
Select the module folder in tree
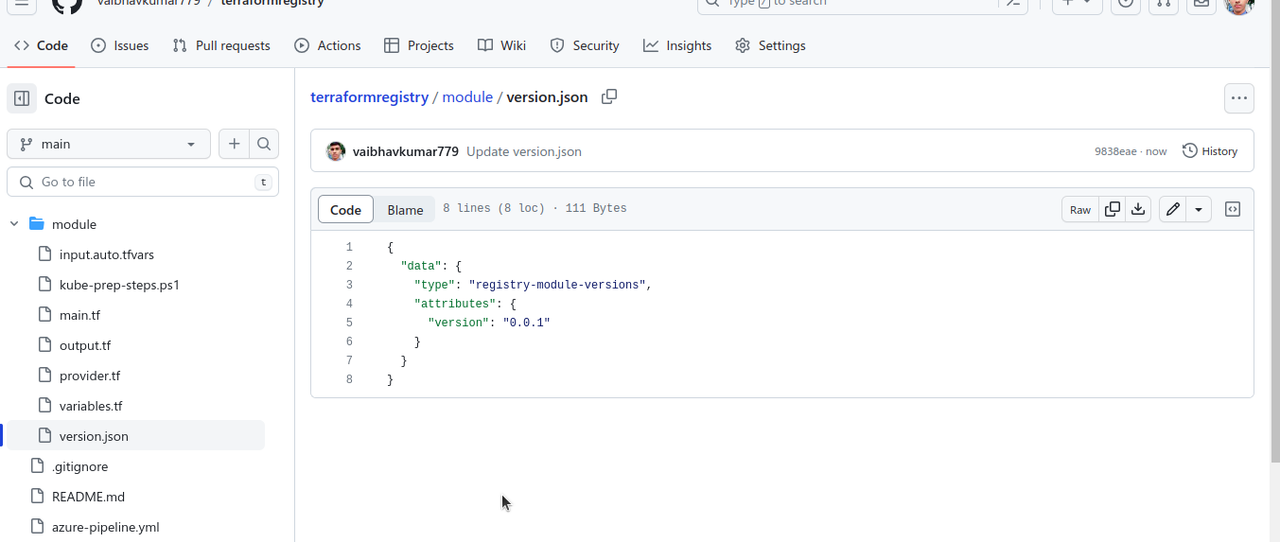click(74, 224)
